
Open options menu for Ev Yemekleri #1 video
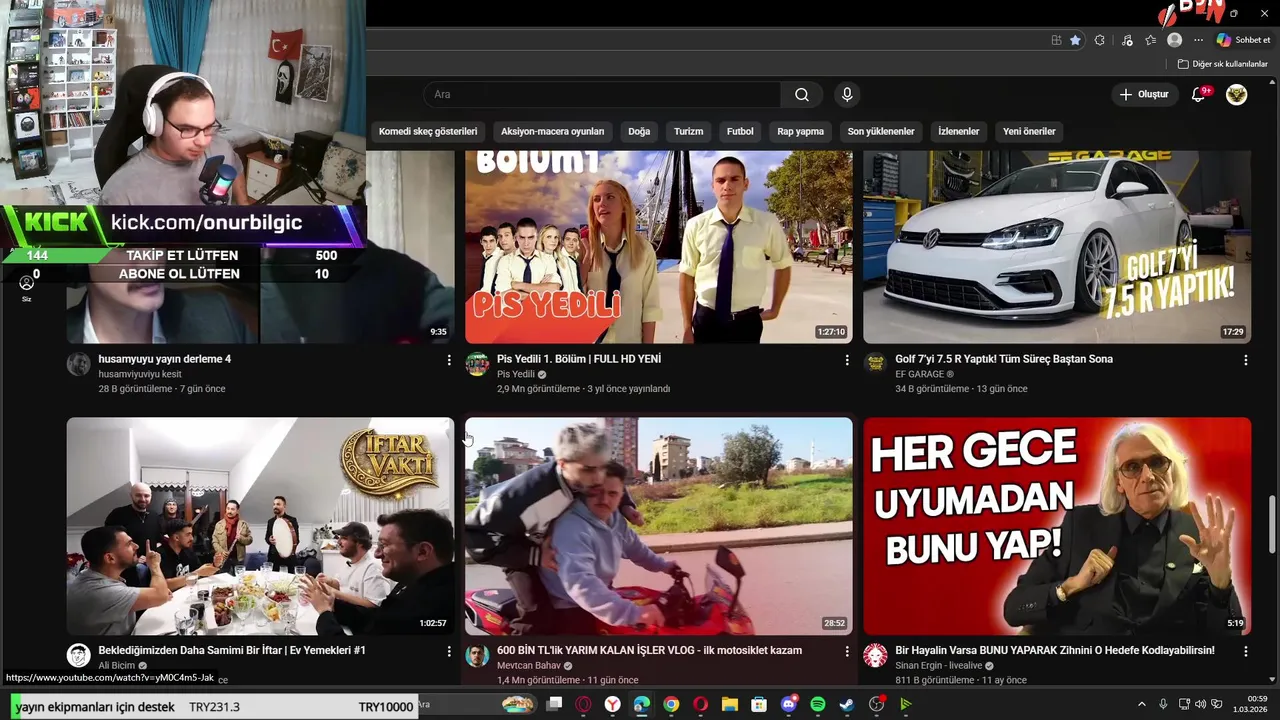click(448, 651)
